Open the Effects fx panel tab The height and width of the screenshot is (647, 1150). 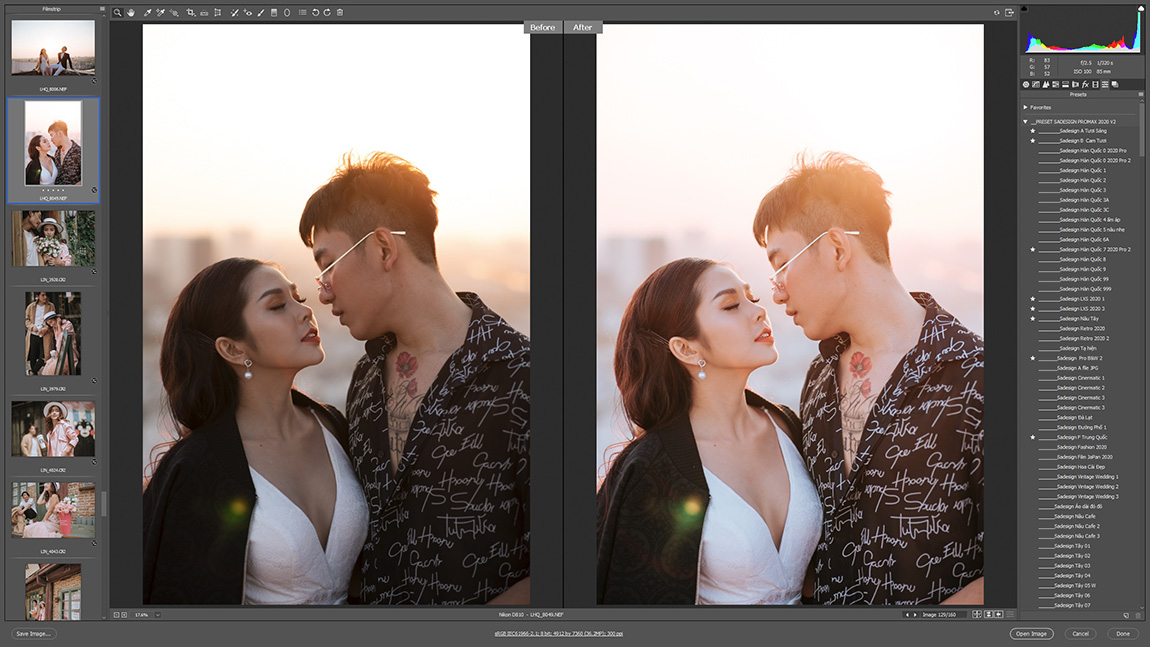[x=1085, y=85]
